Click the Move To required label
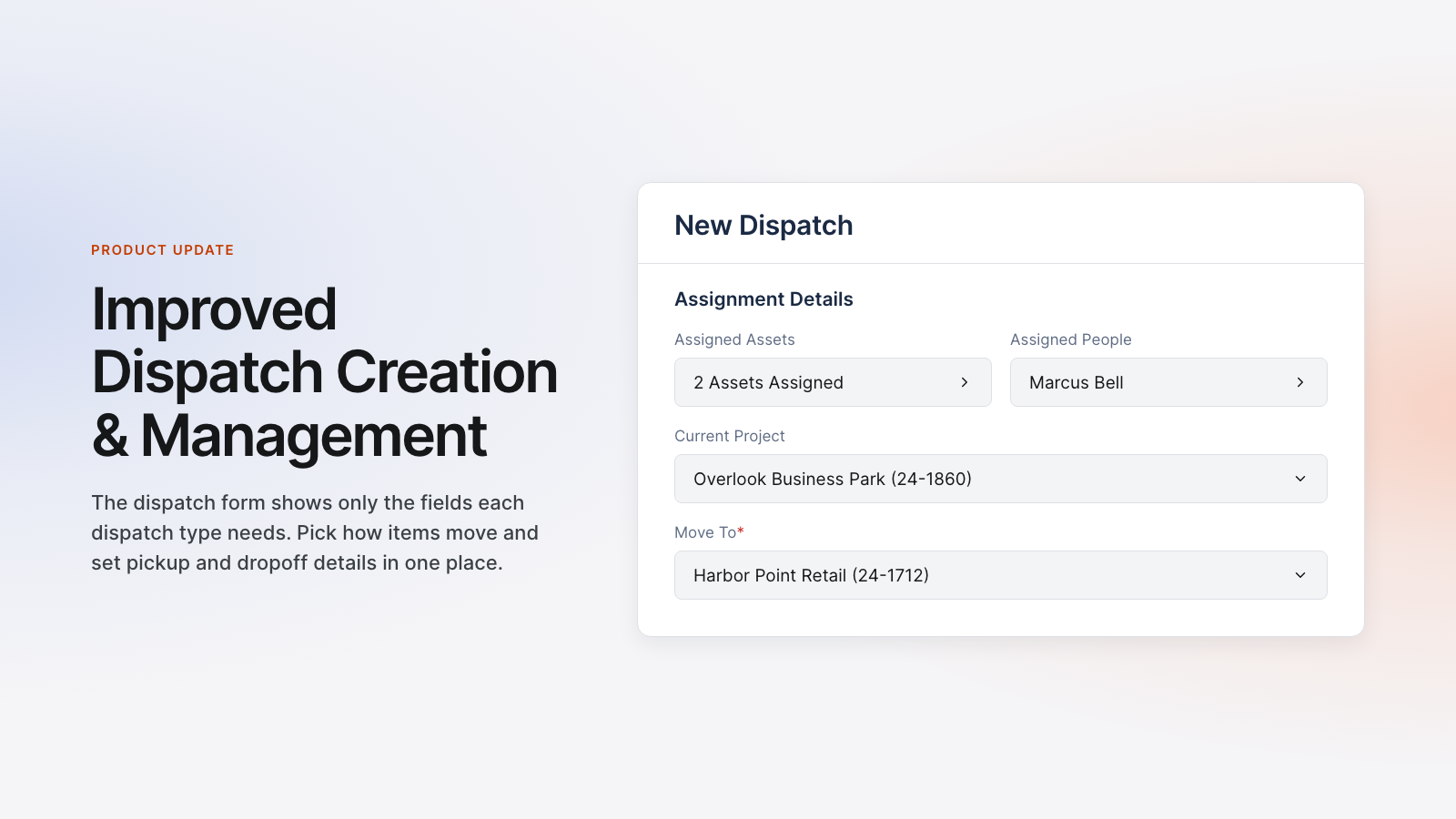 tap(709, 532)
